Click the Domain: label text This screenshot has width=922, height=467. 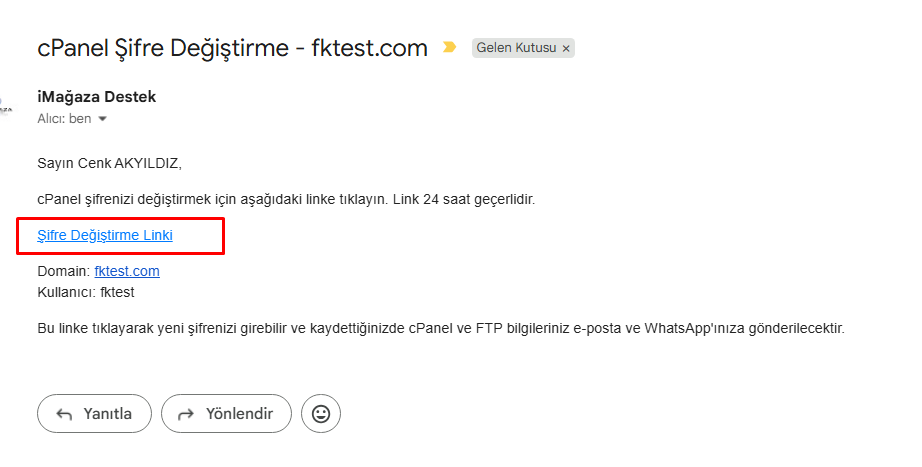click(63, 271)
